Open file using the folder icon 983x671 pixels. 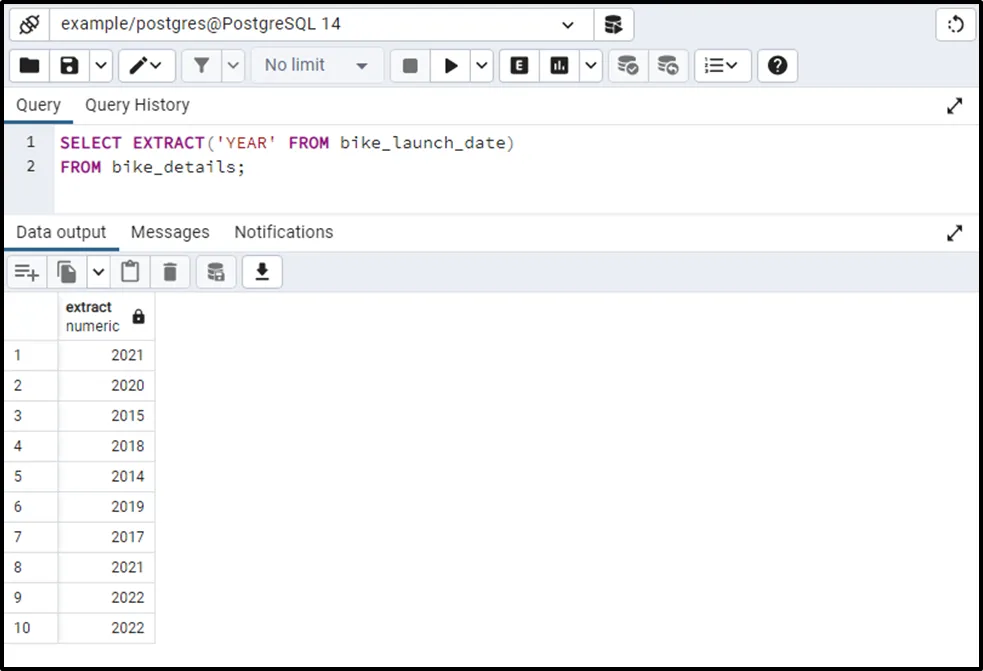coord(30,66)
